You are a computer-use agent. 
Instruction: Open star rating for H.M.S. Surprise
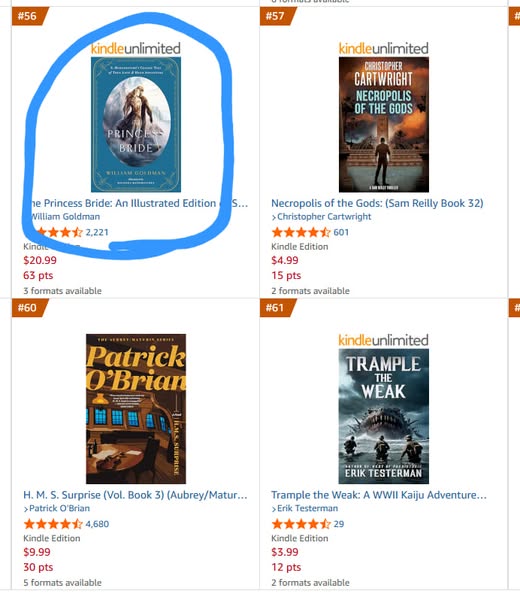tap(53, 524)
